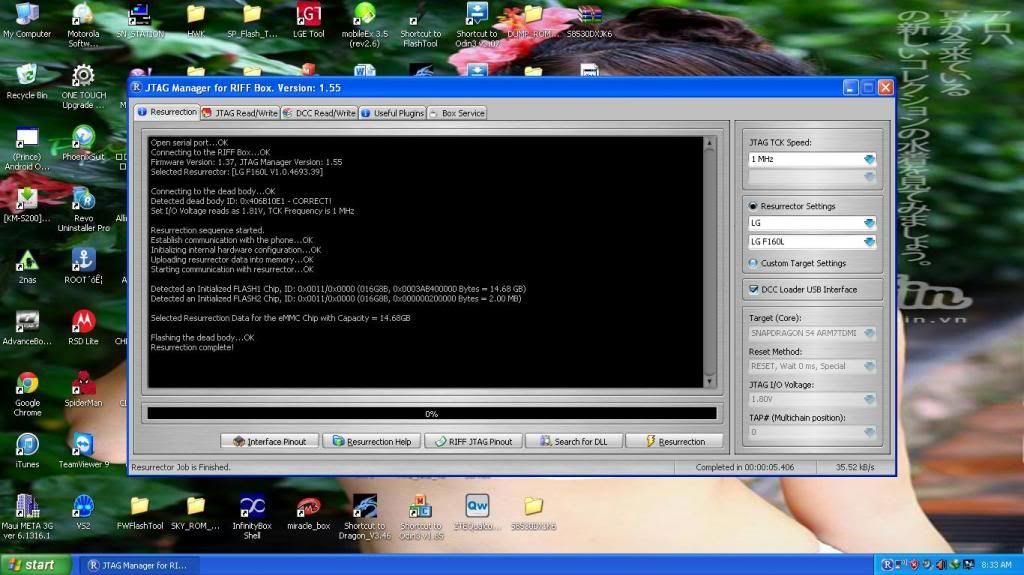Open the JTAG I/O Voltage dropdown
The height and width of the screenshot is (575, 1024).
[x=869, y=399]
